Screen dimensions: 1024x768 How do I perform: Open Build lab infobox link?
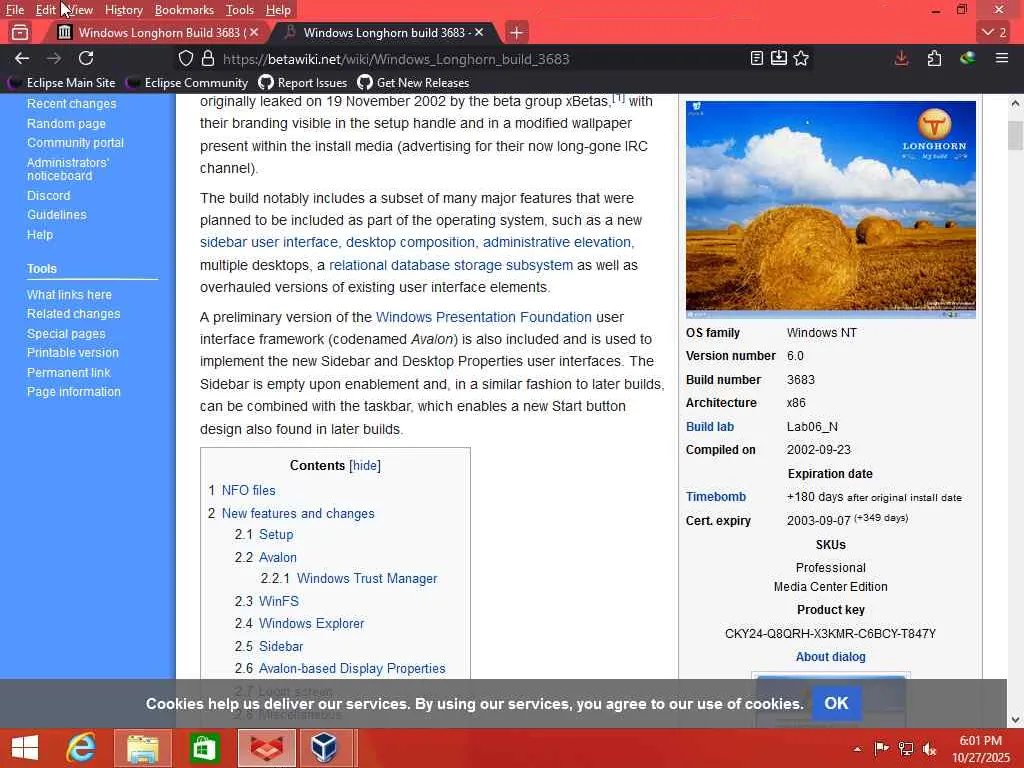pos(709,426)
